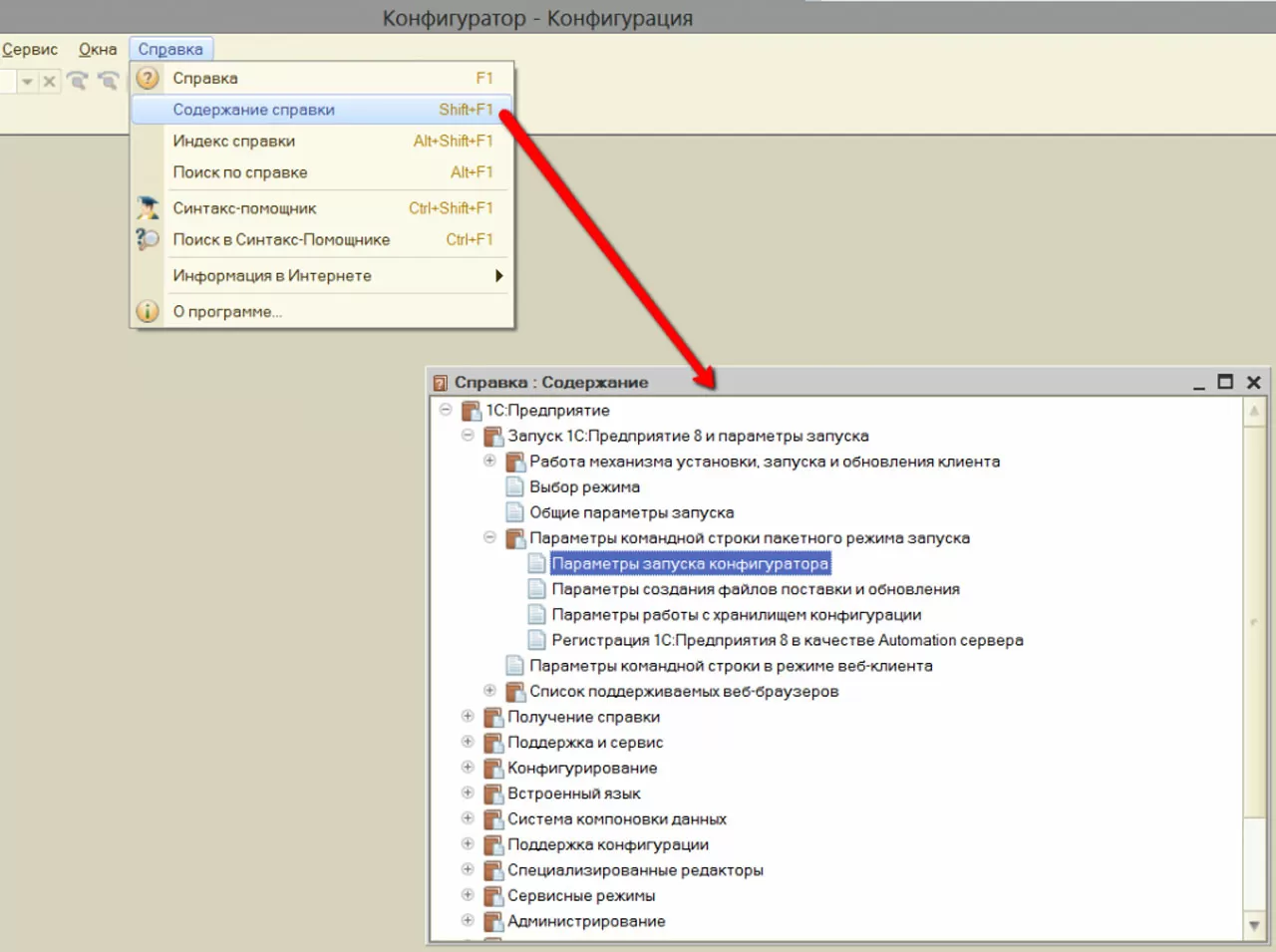Expand the Поддержка и сервис node
The image size is (1276, 952).
(468, 742)
